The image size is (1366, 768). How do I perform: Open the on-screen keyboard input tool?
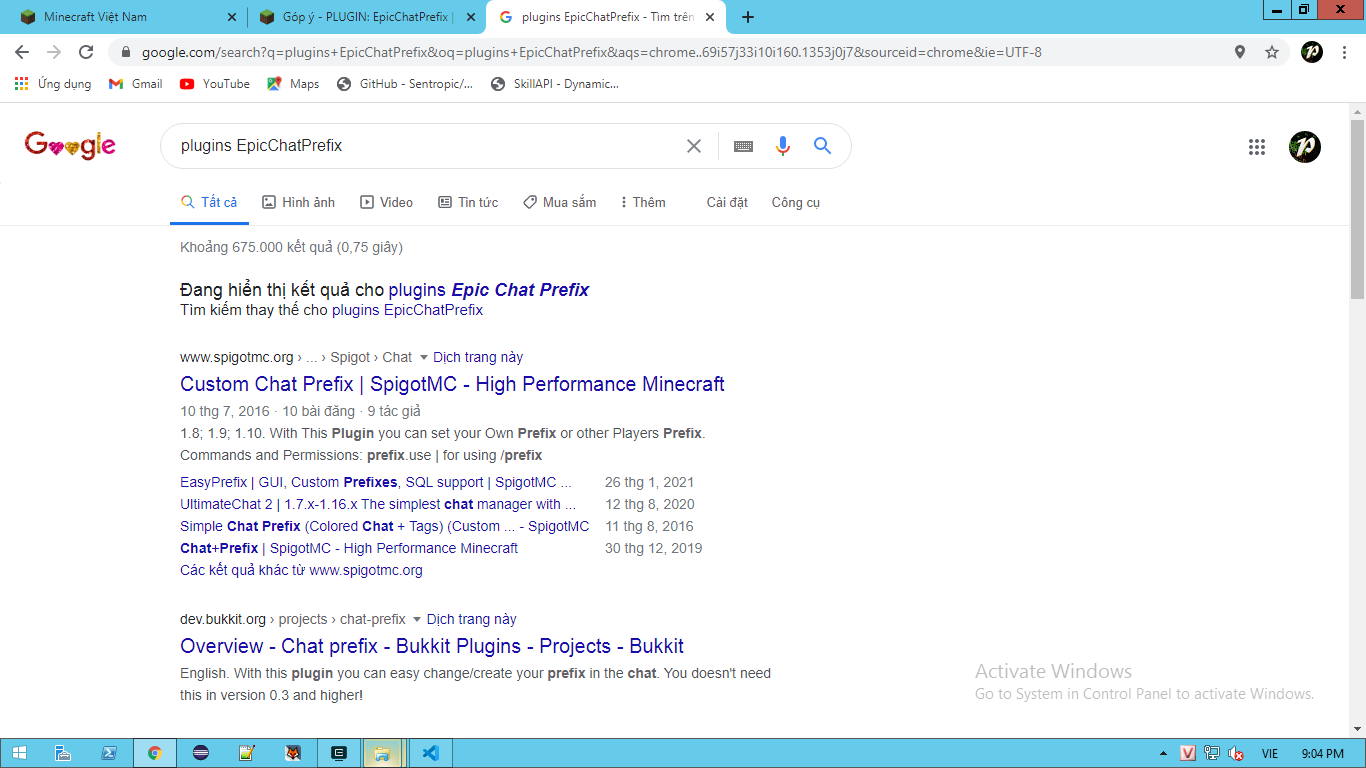(x=743, y=146)
